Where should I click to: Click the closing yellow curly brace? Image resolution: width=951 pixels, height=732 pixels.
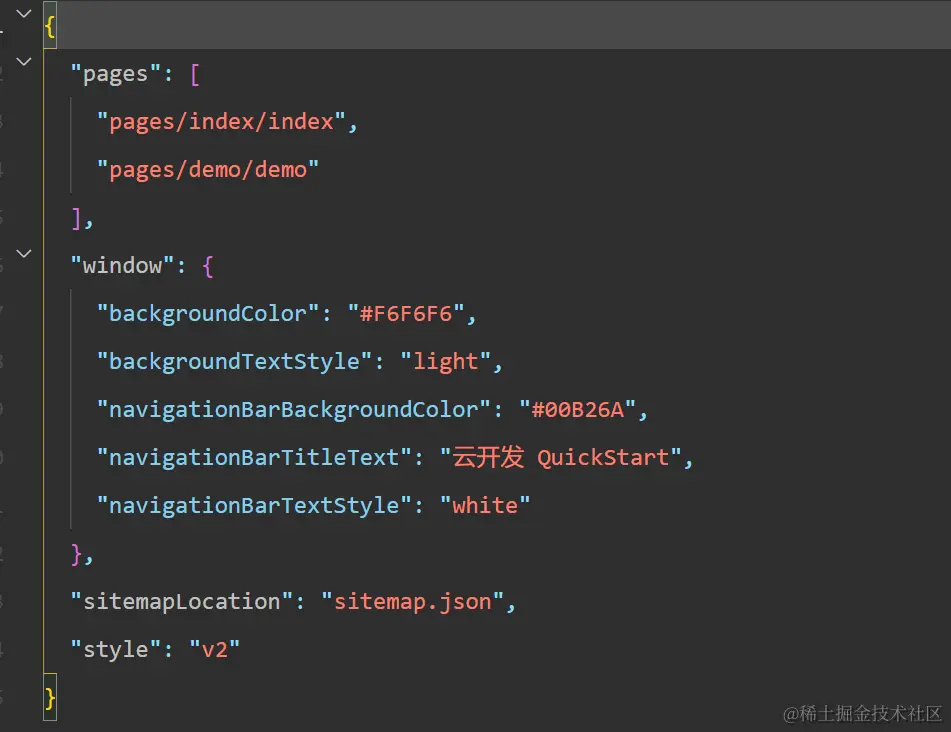click(50, 698)
